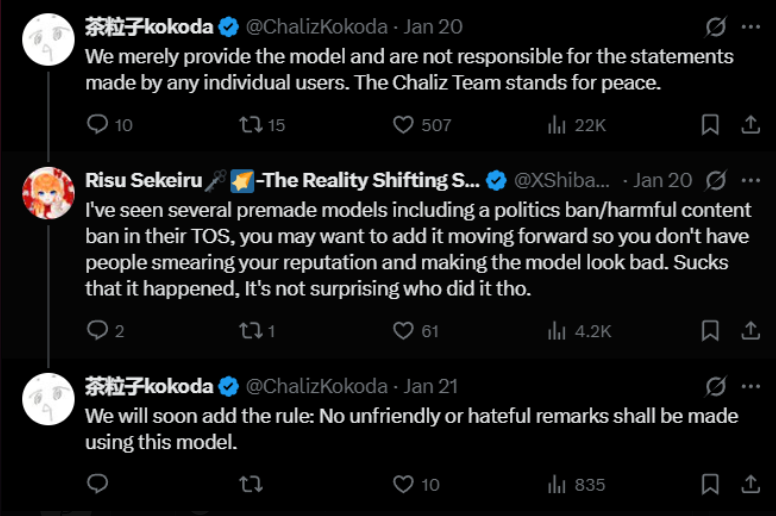View analytics showing 4.2K views
The width and height of the screenshot is (776, 516).
pos(557,330)
